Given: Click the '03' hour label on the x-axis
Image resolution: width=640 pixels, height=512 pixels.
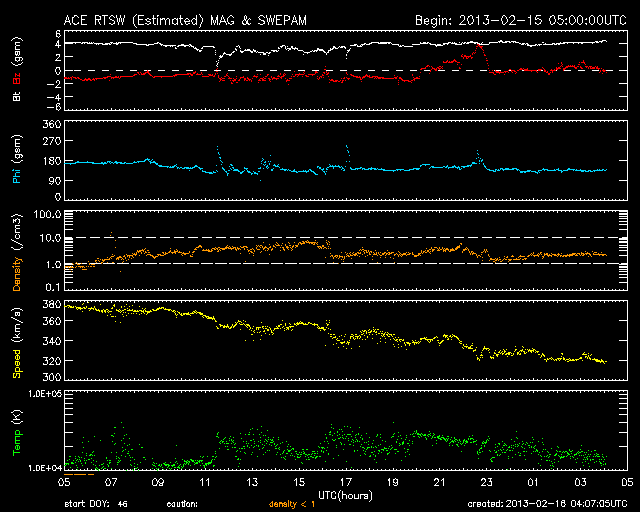Looking at the screenshot, I should pos(580,482).
